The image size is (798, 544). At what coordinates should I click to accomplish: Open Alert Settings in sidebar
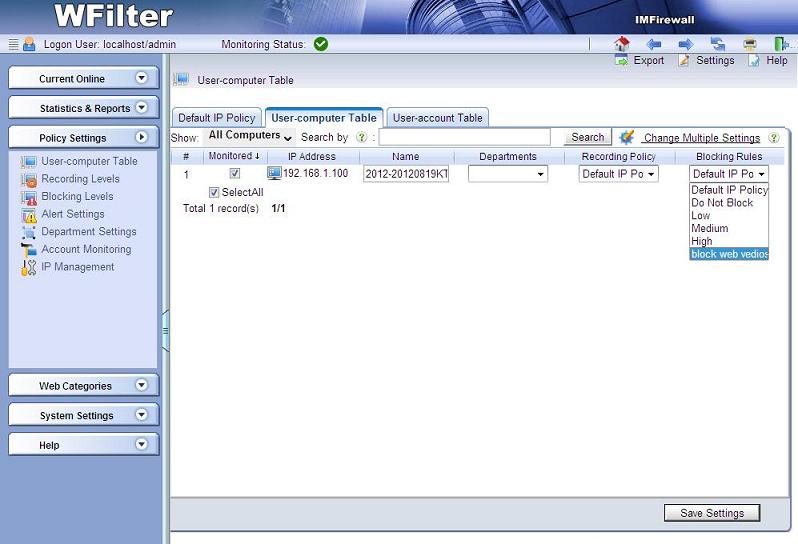[x=73, y=214]
